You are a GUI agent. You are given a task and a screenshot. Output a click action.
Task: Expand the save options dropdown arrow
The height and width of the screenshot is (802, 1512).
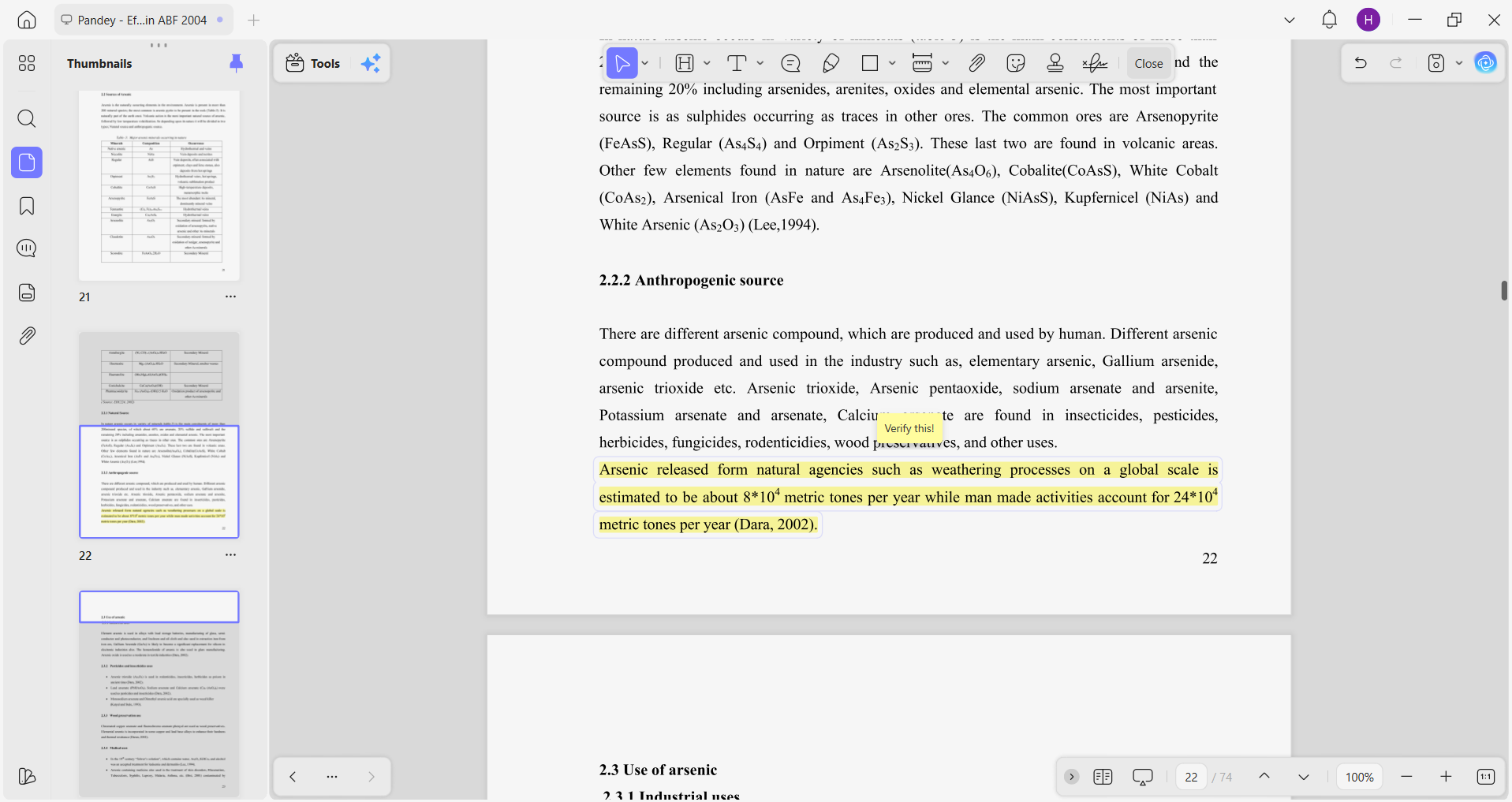point(1459,63)
